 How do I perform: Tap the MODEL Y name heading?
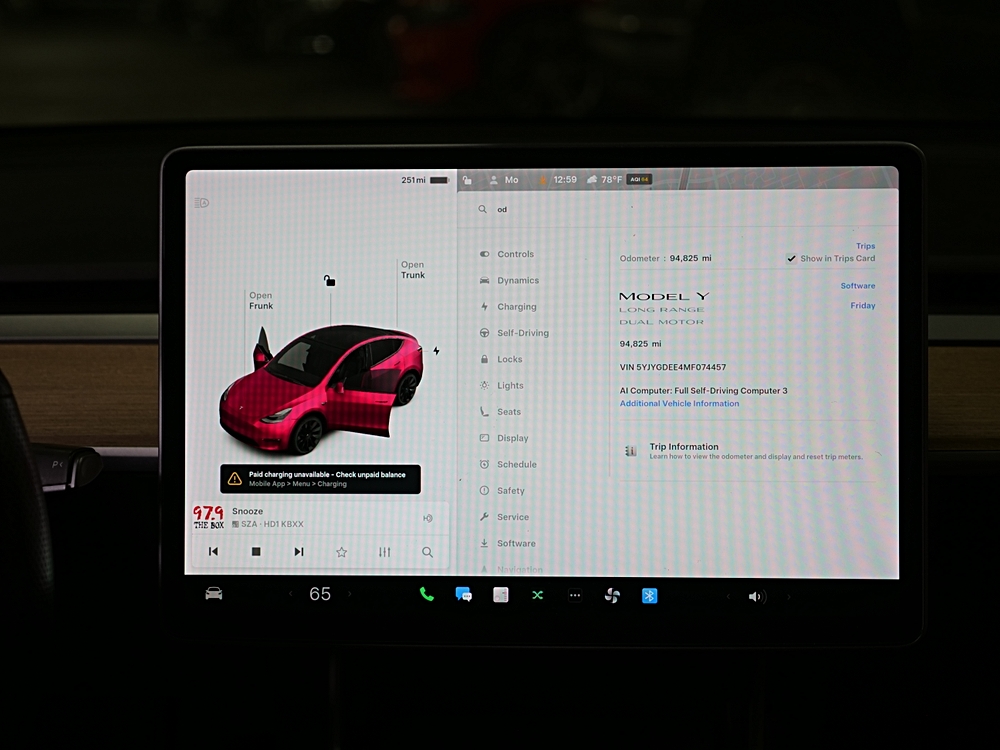(x=664, y=297)
